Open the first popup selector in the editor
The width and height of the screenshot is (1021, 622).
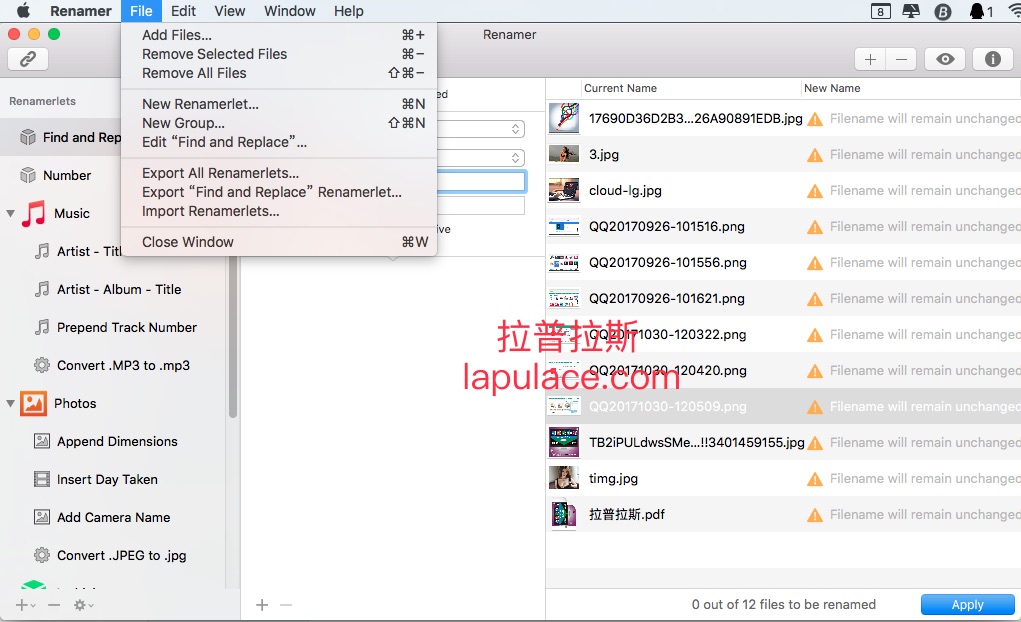pos(481,129)
